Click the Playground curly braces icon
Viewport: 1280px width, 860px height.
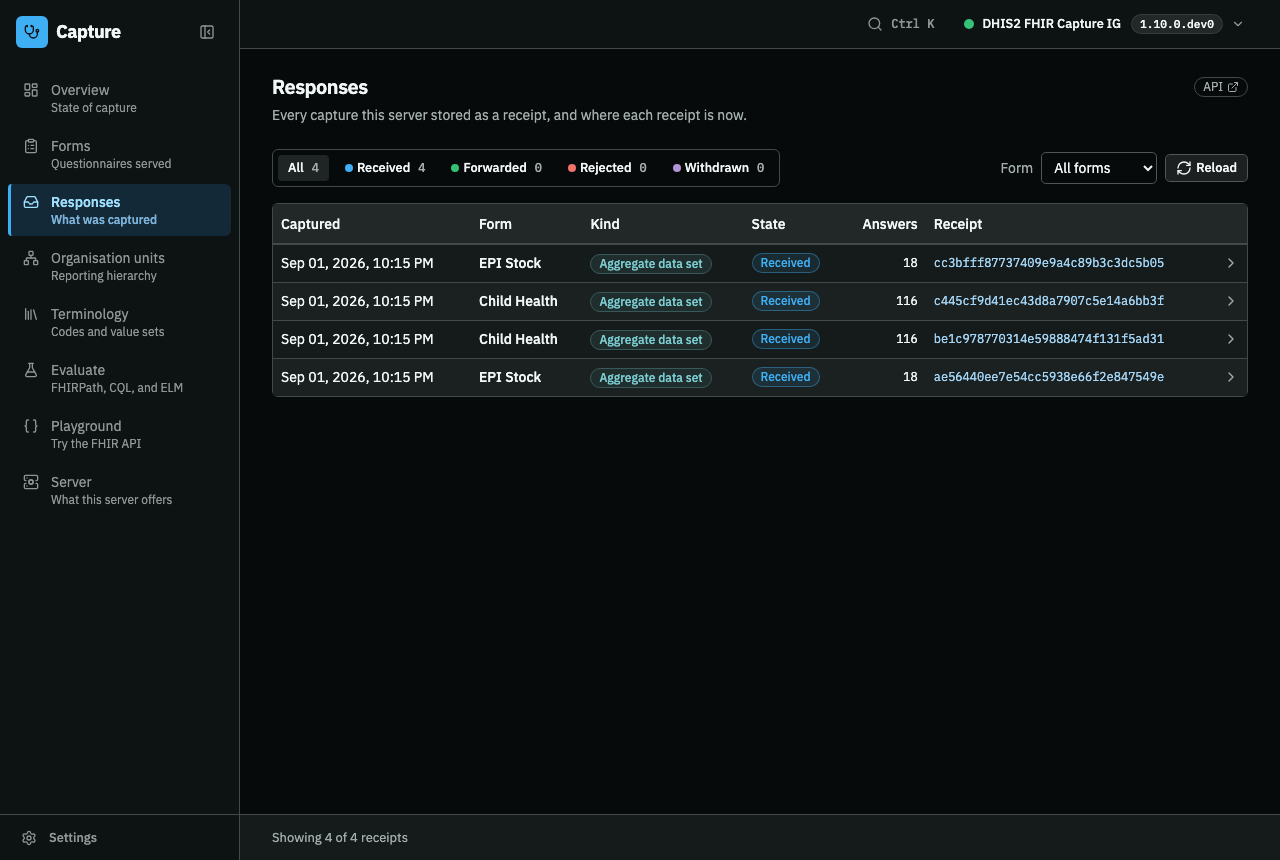[x=31, y=426]
